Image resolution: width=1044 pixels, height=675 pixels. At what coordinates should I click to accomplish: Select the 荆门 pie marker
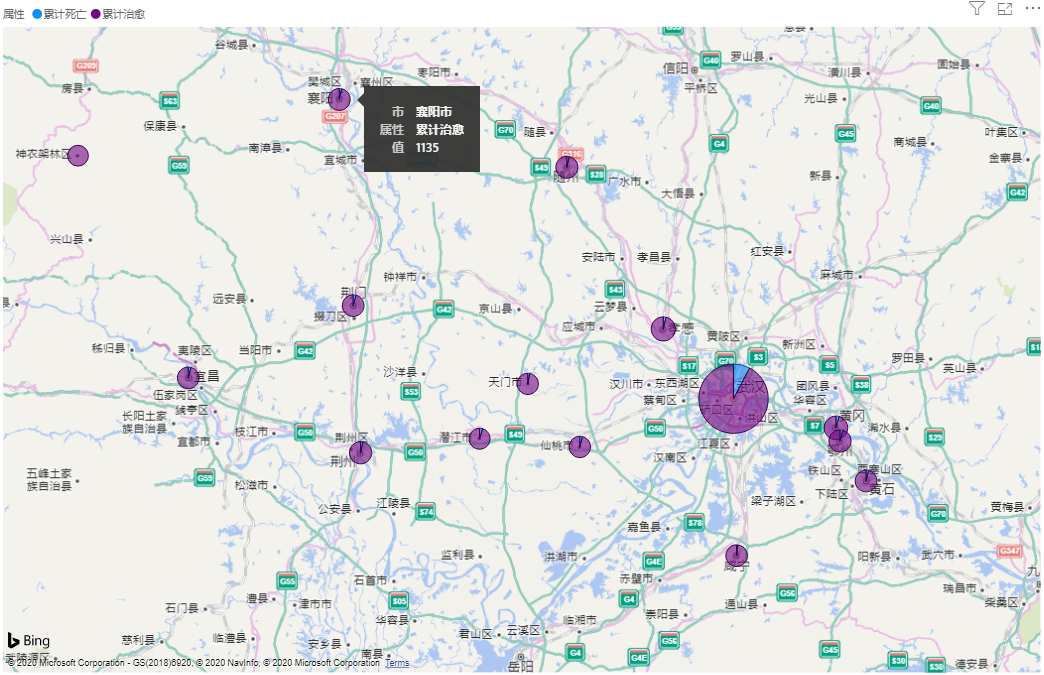(x=353, y=305)
